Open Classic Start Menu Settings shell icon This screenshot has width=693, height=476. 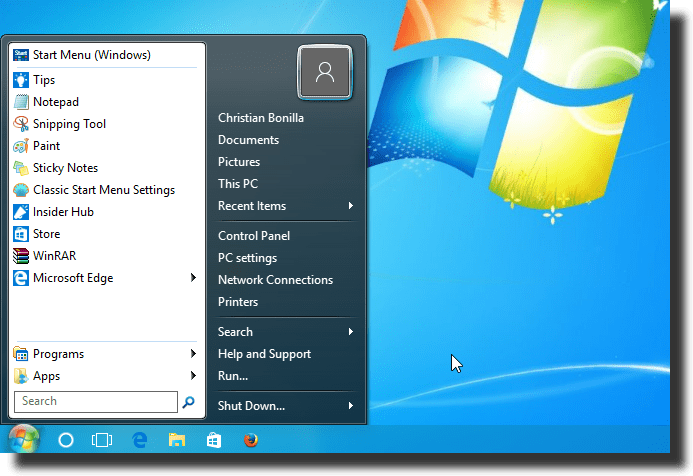point(21,190)
